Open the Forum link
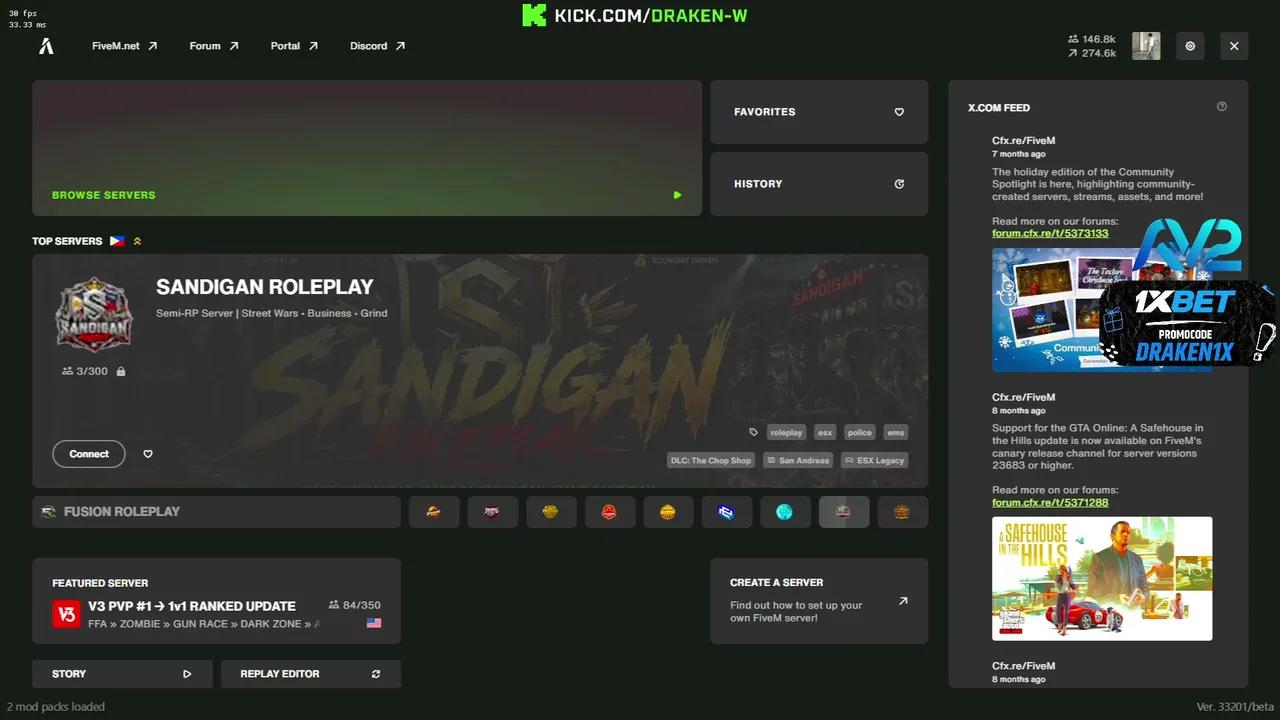1280x720 pixels. 214,46
